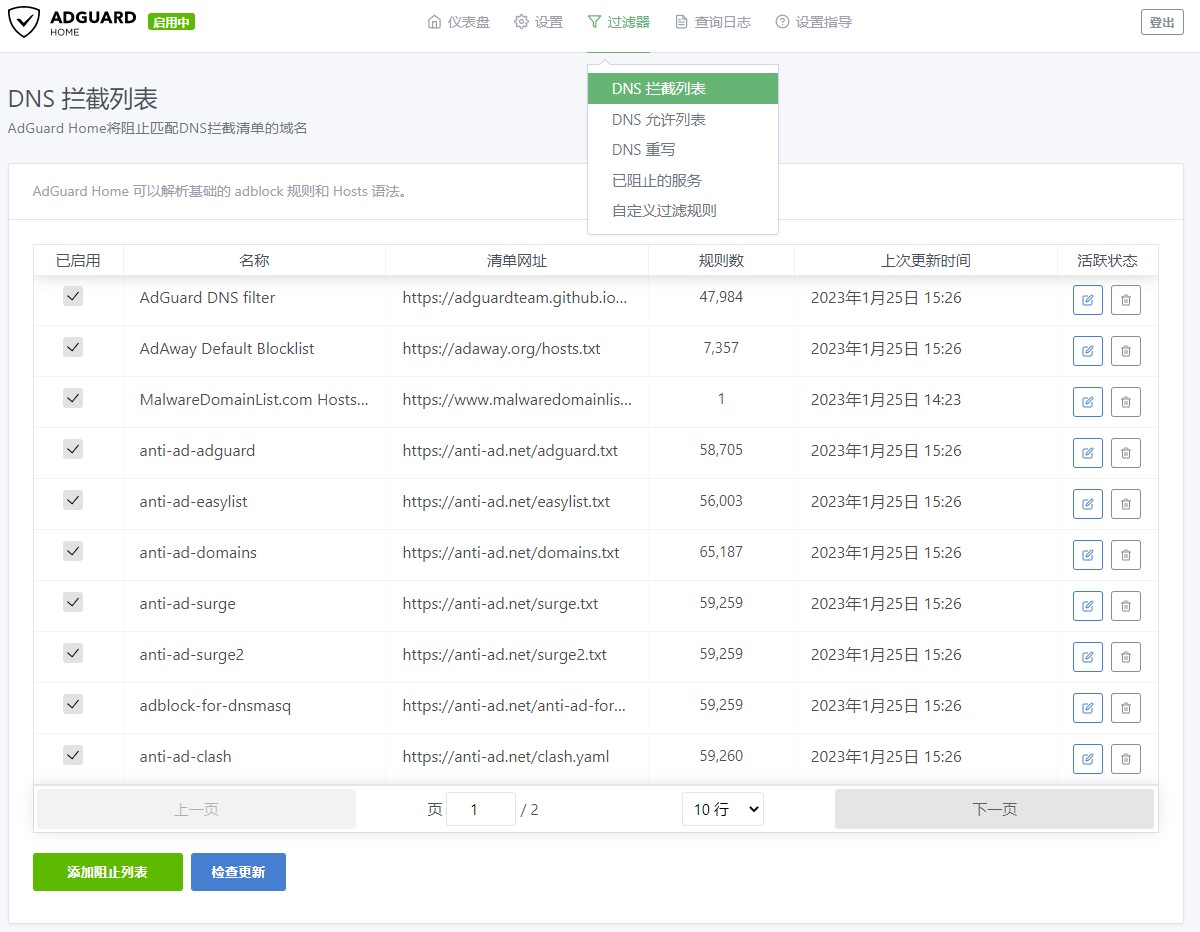The image size is (1200, 932).
Task: Click timestamp 2023年1月25日 14:23
Action: coord(886,400)
